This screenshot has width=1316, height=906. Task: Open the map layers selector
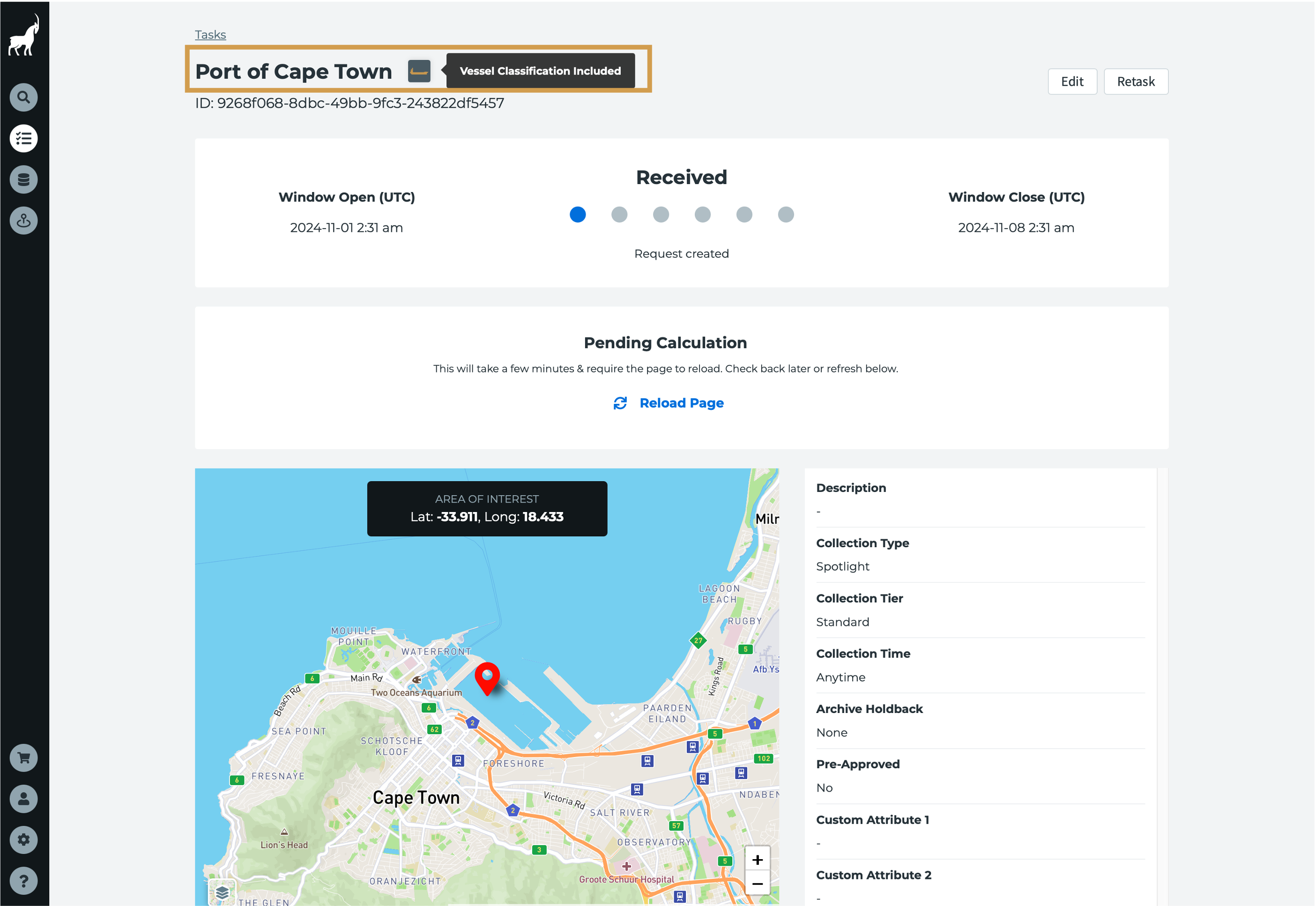point(222,892)
